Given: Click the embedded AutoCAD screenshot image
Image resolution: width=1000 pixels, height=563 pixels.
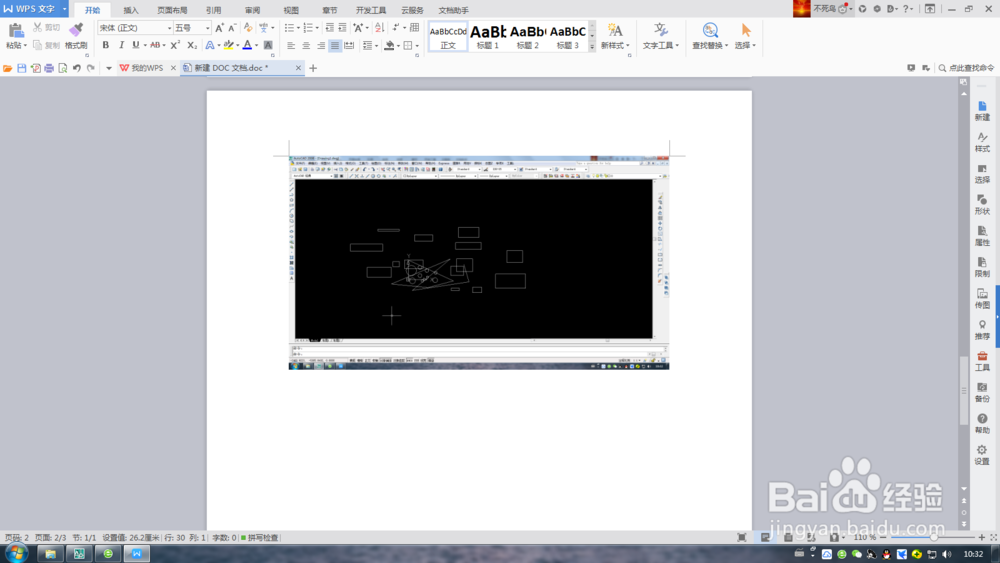Looking at the screenshot, I should (479, 263).
